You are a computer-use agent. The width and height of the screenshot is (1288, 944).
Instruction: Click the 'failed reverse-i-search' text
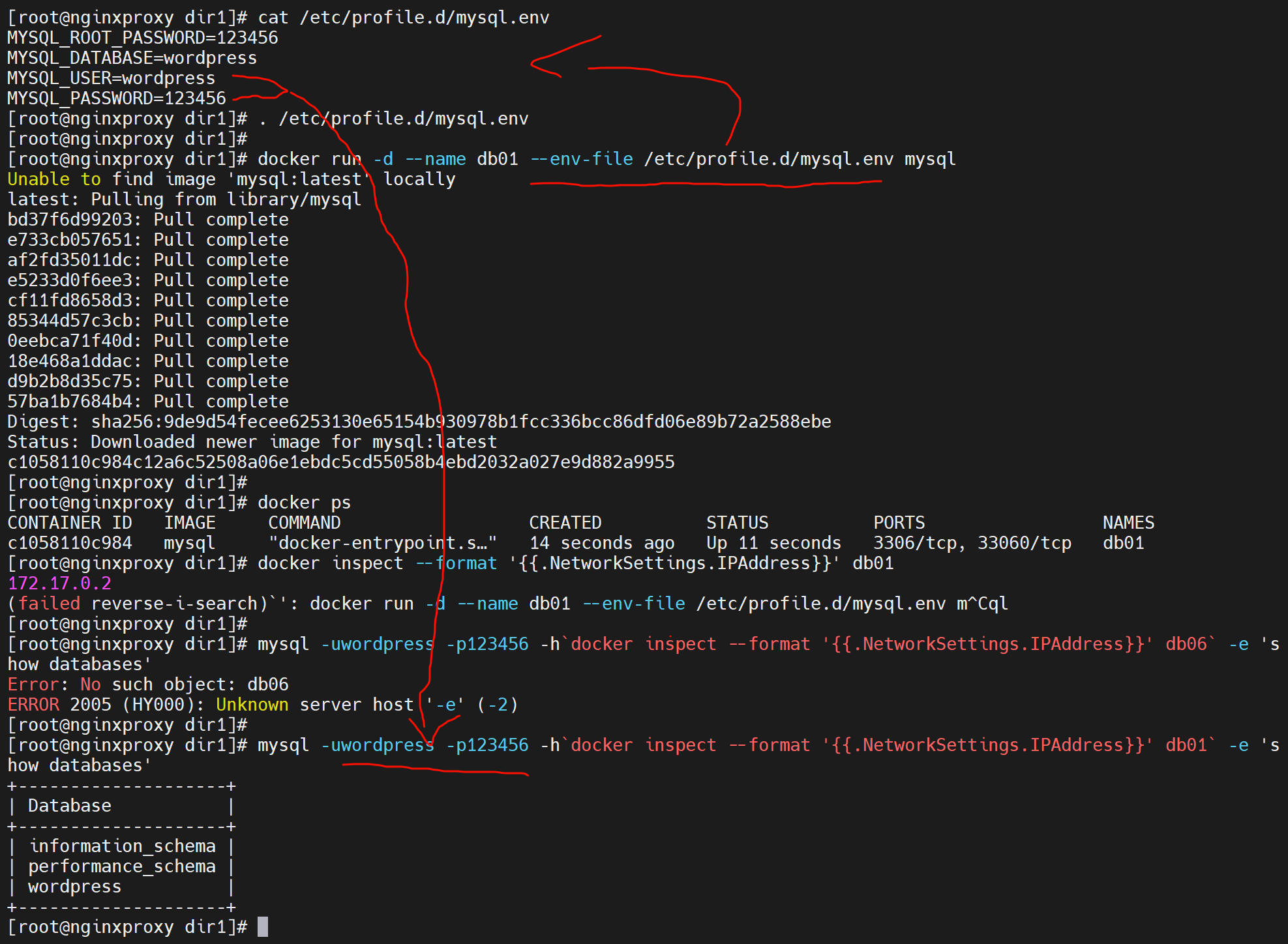137,604
